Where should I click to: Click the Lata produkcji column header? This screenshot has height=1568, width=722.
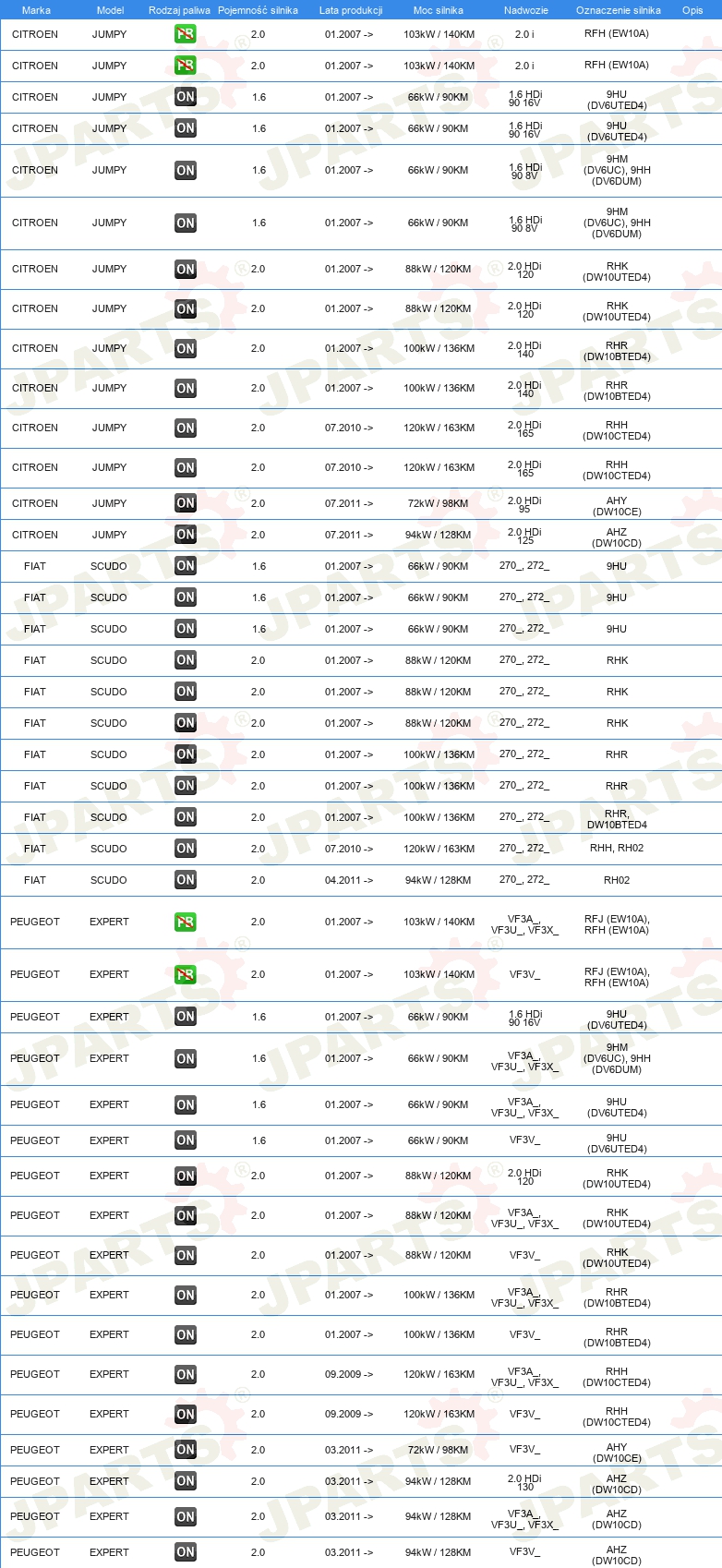coord(351,10)
